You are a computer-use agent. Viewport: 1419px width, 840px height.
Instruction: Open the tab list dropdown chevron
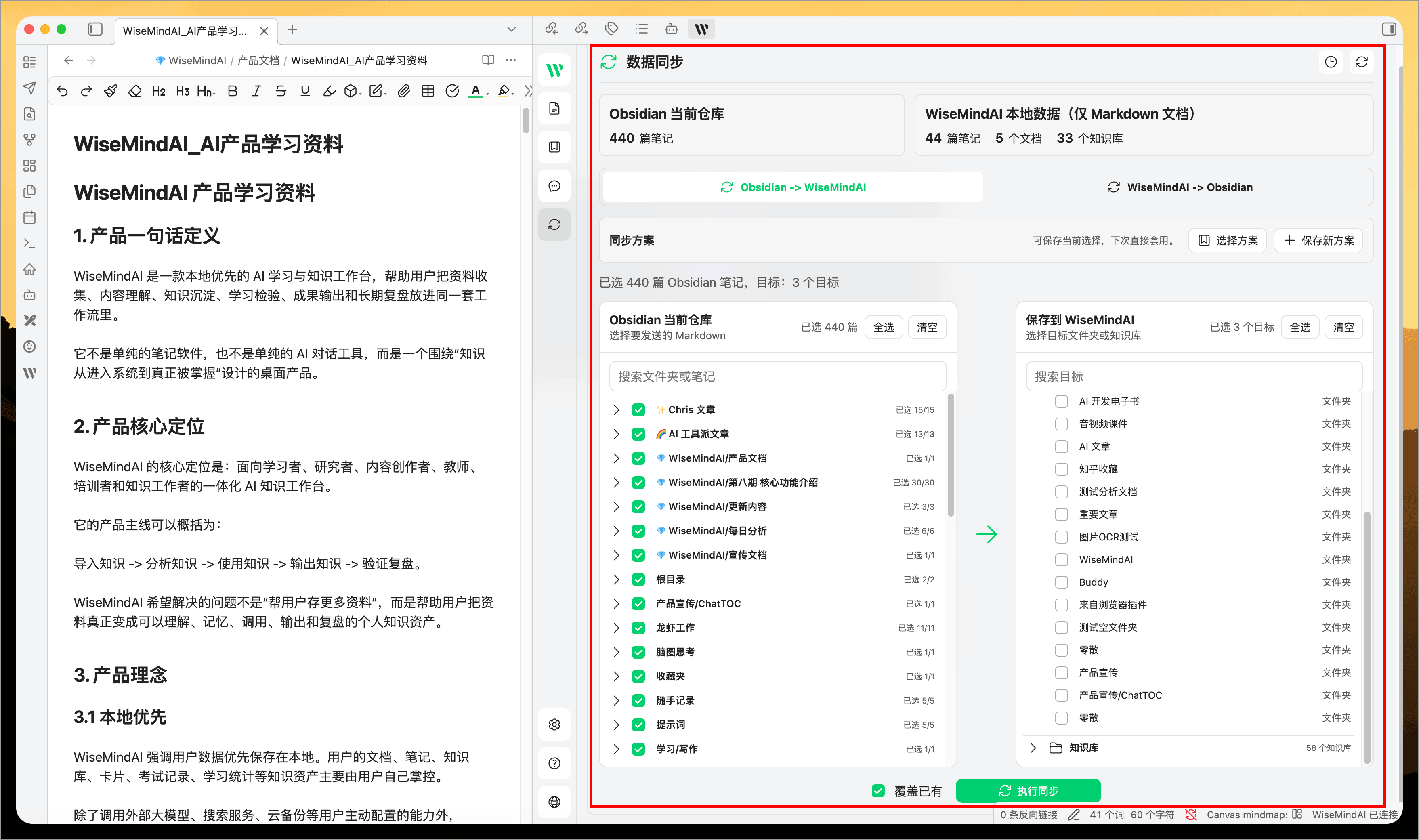511,29
